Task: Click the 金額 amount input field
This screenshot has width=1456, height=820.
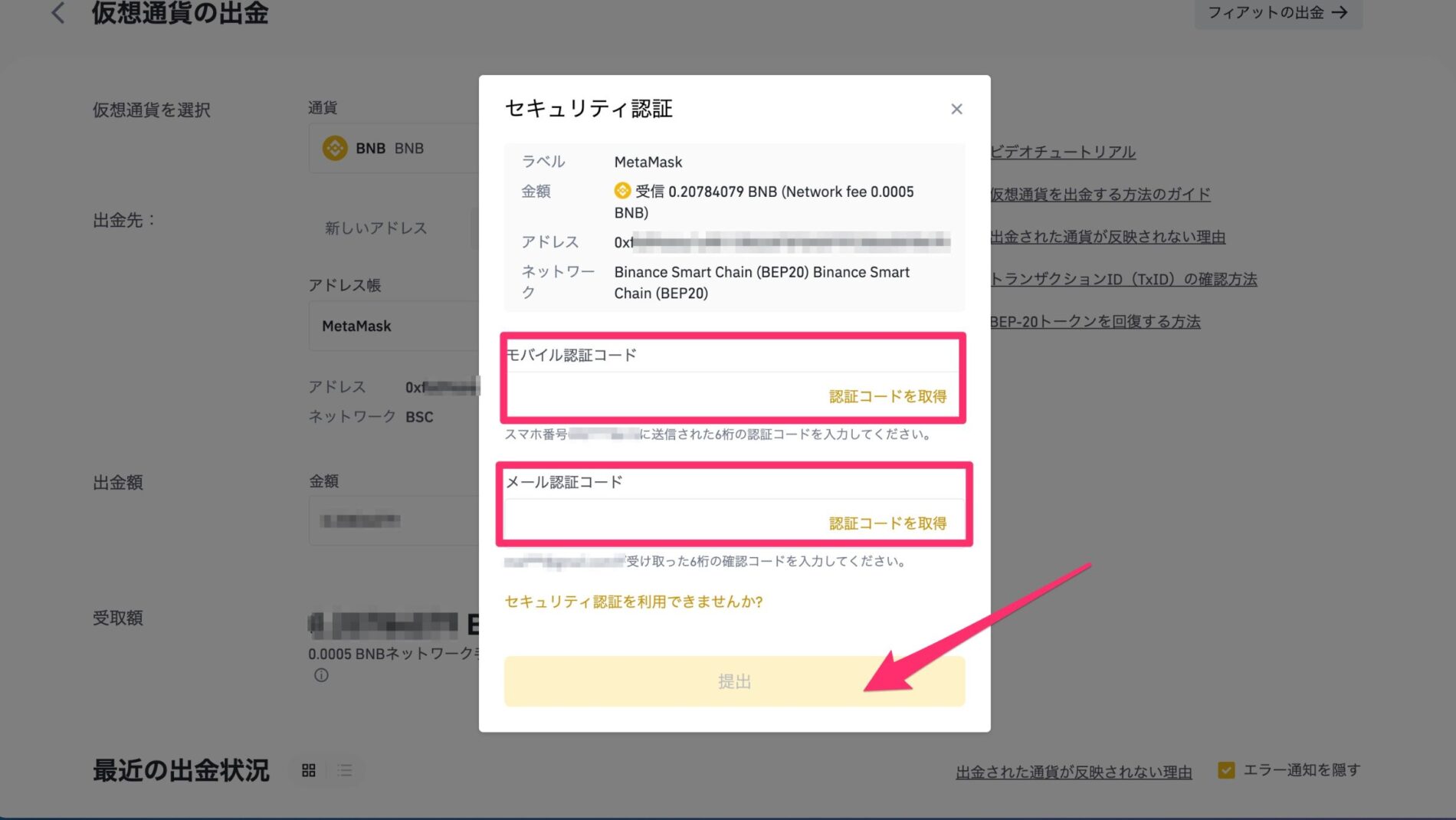Action: click(394, 520)
